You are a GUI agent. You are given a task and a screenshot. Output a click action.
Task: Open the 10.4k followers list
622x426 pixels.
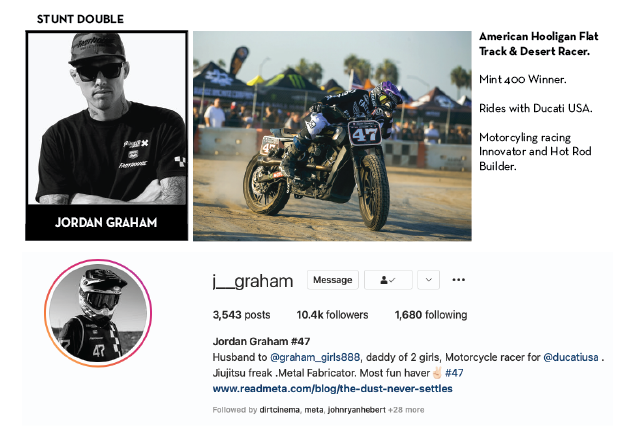(332, 315)
